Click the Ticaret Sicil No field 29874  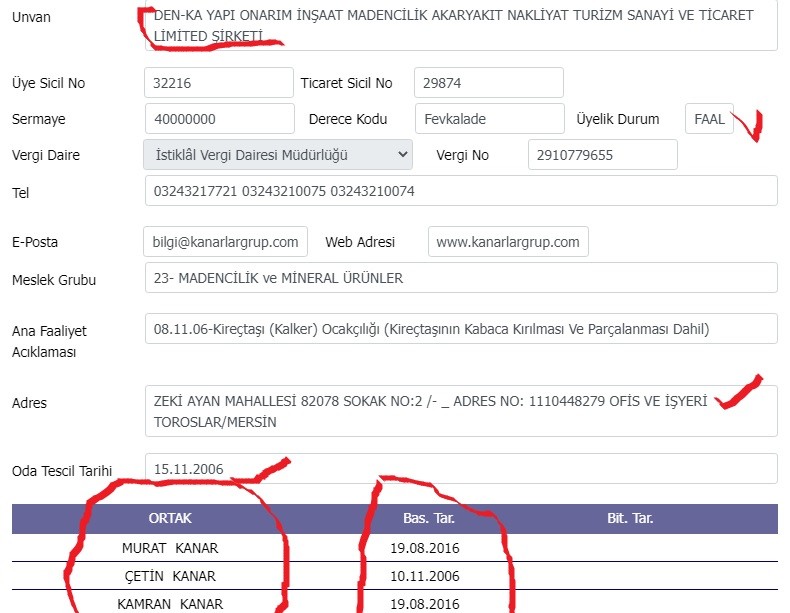pos(489,83)
